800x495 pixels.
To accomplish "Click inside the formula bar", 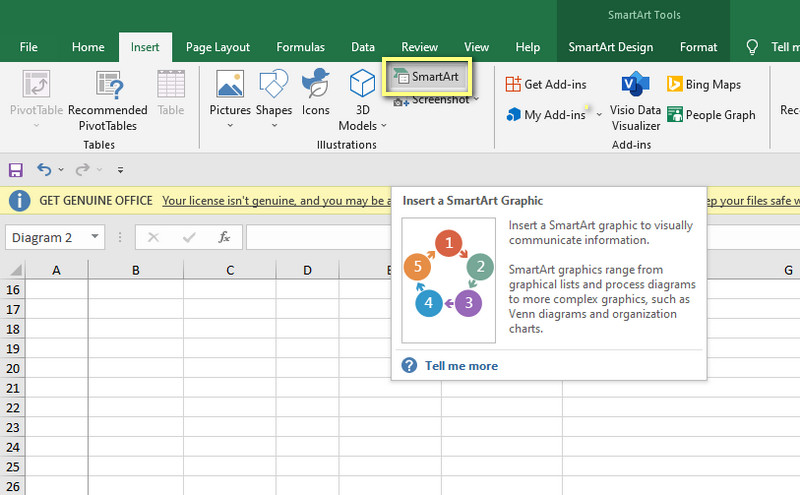I will 319,237.
